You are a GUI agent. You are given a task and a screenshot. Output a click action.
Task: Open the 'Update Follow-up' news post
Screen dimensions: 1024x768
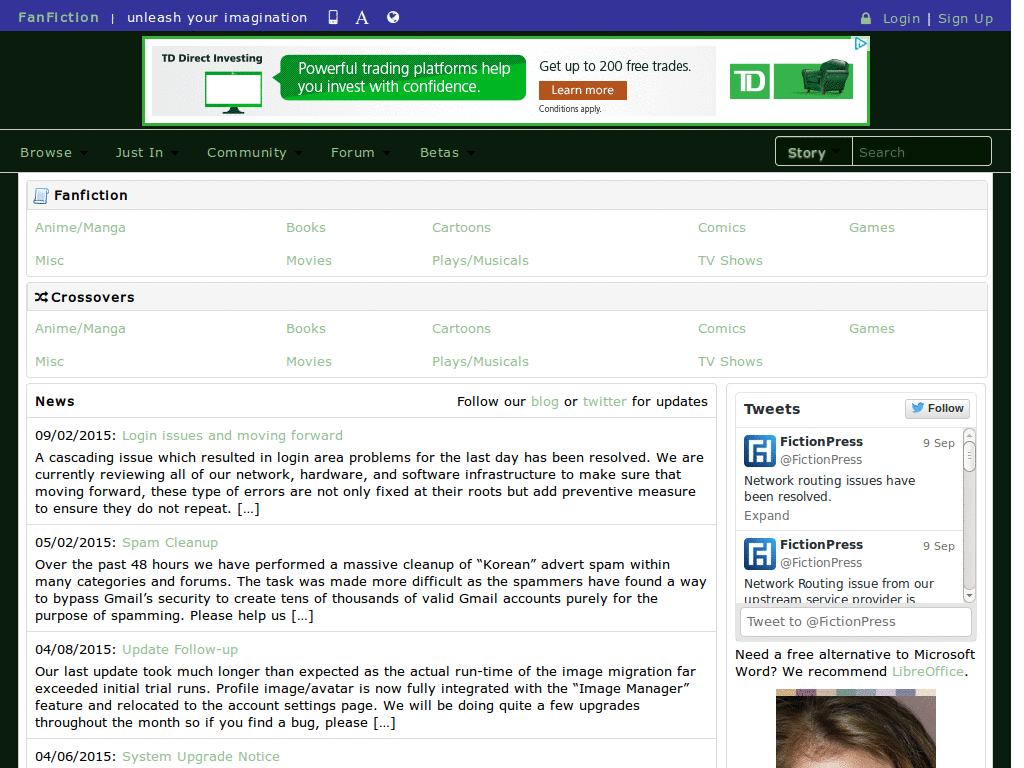point(180,650)
